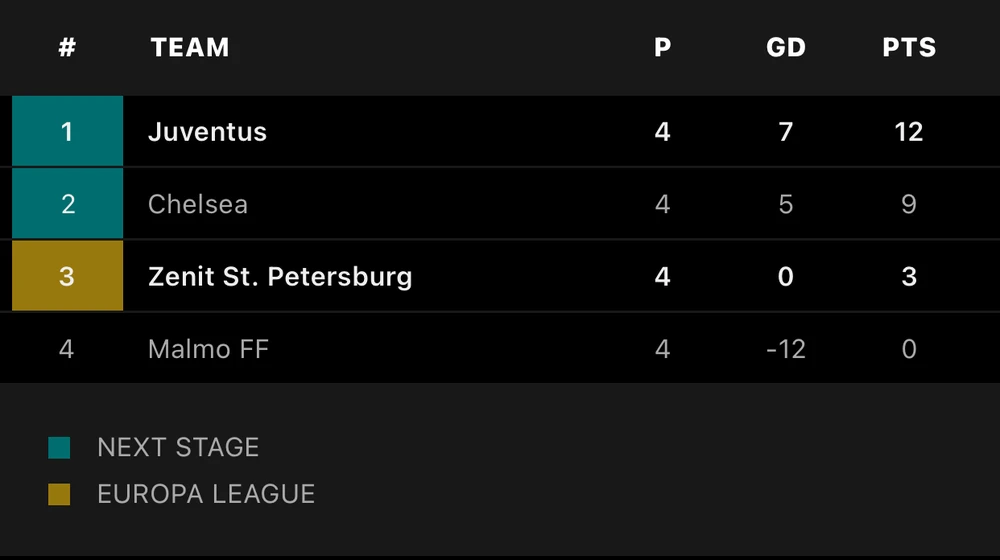Click the gold Europa League legend square

coord(59,494)
